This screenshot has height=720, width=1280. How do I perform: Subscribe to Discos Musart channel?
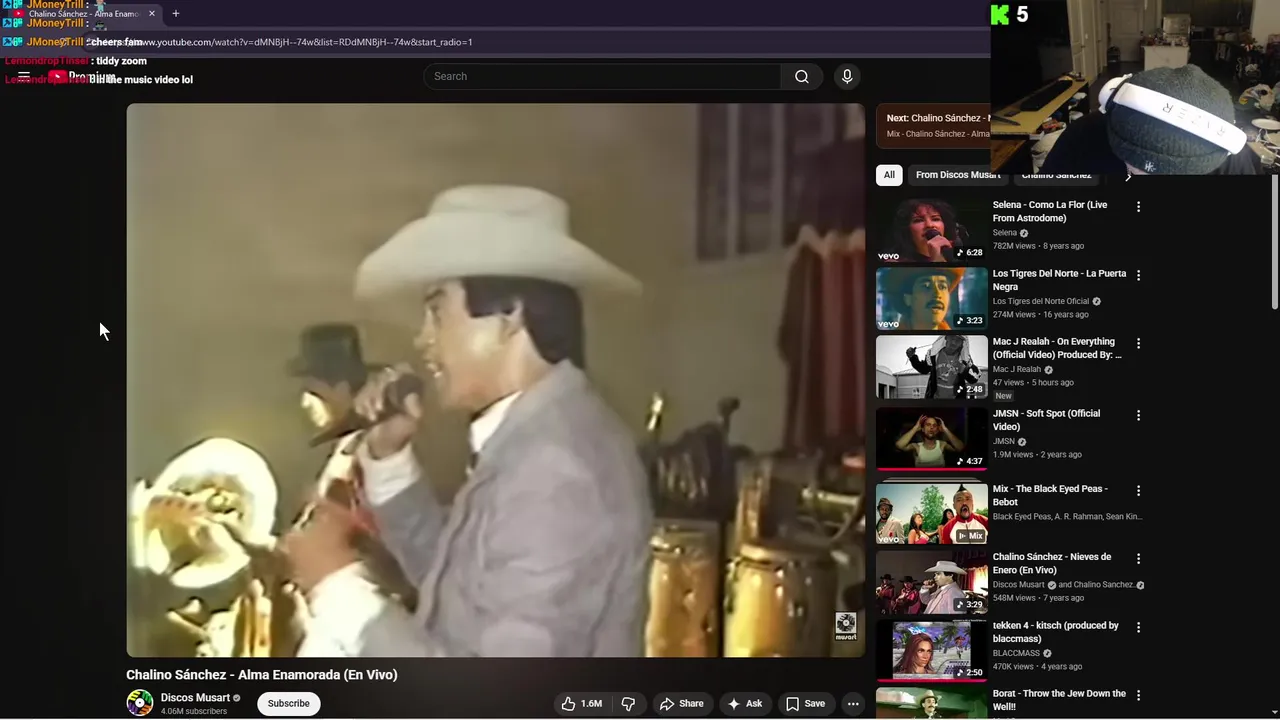point(288,704)
